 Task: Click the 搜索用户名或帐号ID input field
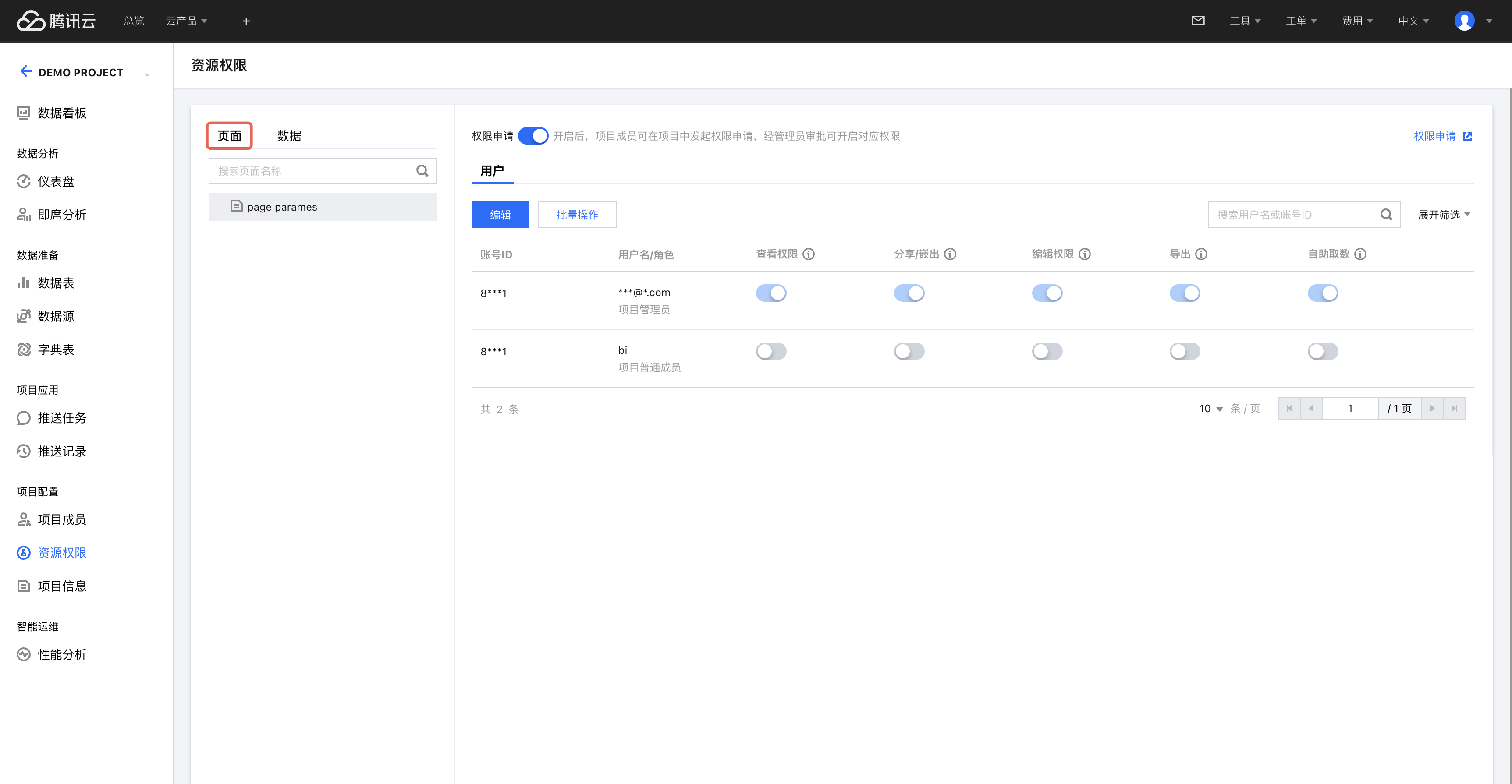click(1291, 215)
